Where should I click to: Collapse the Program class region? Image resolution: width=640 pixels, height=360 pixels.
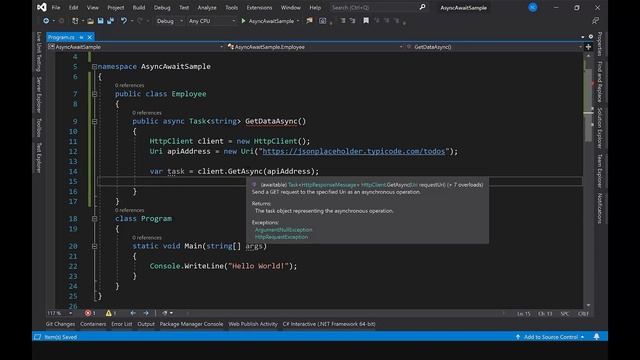[x=94, y=219]
